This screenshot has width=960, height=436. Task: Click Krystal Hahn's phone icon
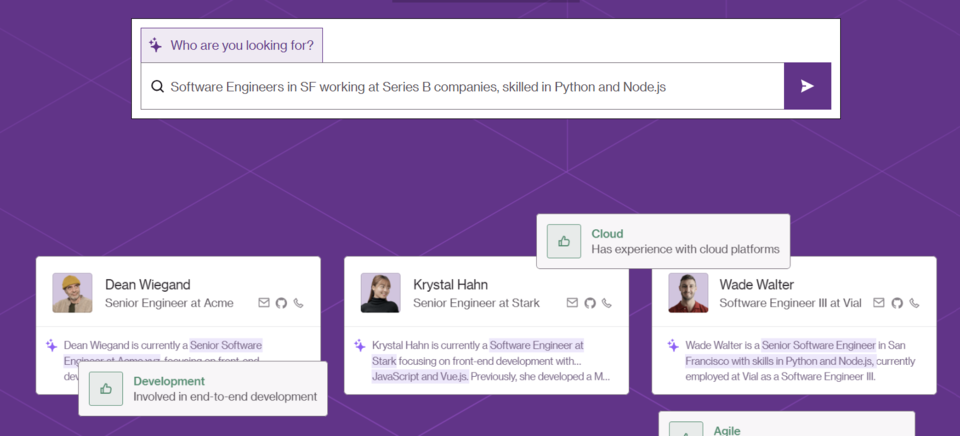click(606, 303)
